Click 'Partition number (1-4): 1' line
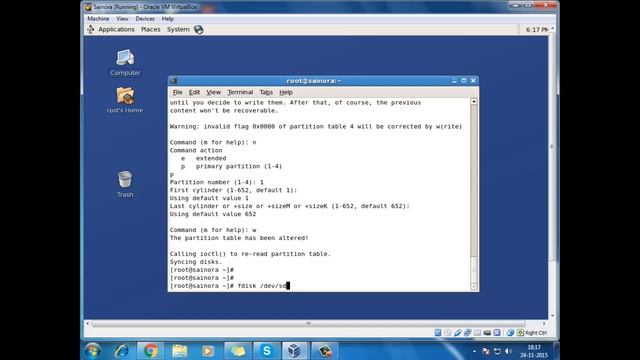This screenshot has width=640, height=360. tap(217, 182)
